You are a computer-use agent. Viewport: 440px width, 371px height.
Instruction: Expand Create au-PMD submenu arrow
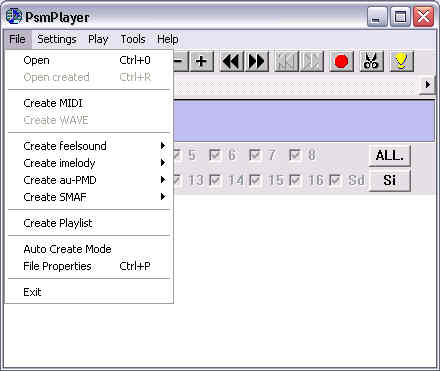pos(163,180)
